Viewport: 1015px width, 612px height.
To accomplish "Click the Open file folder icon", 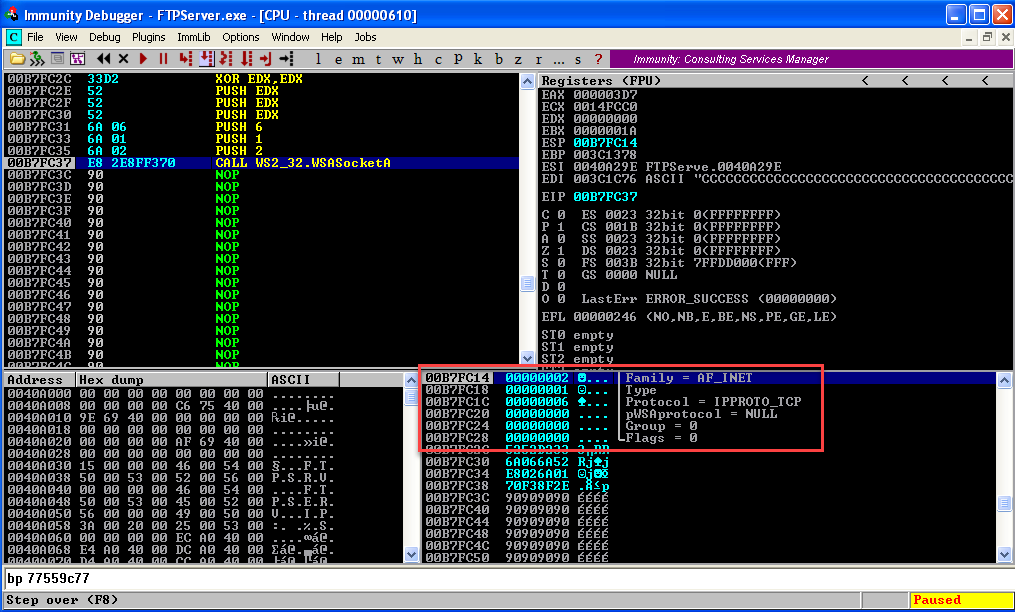I will coord(17,59).
